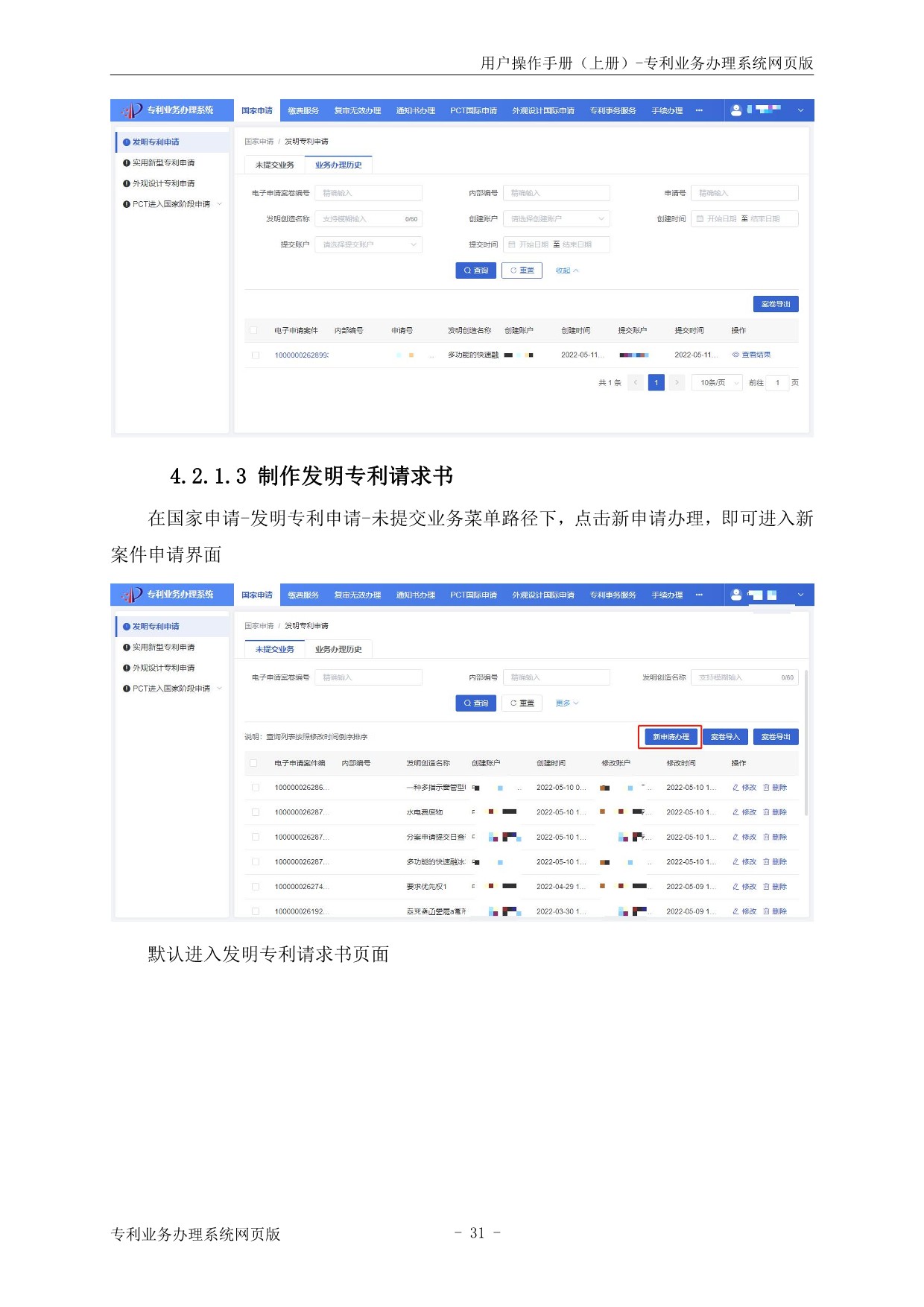
Task: Go to previous page with left arrow
Action: 636,382
